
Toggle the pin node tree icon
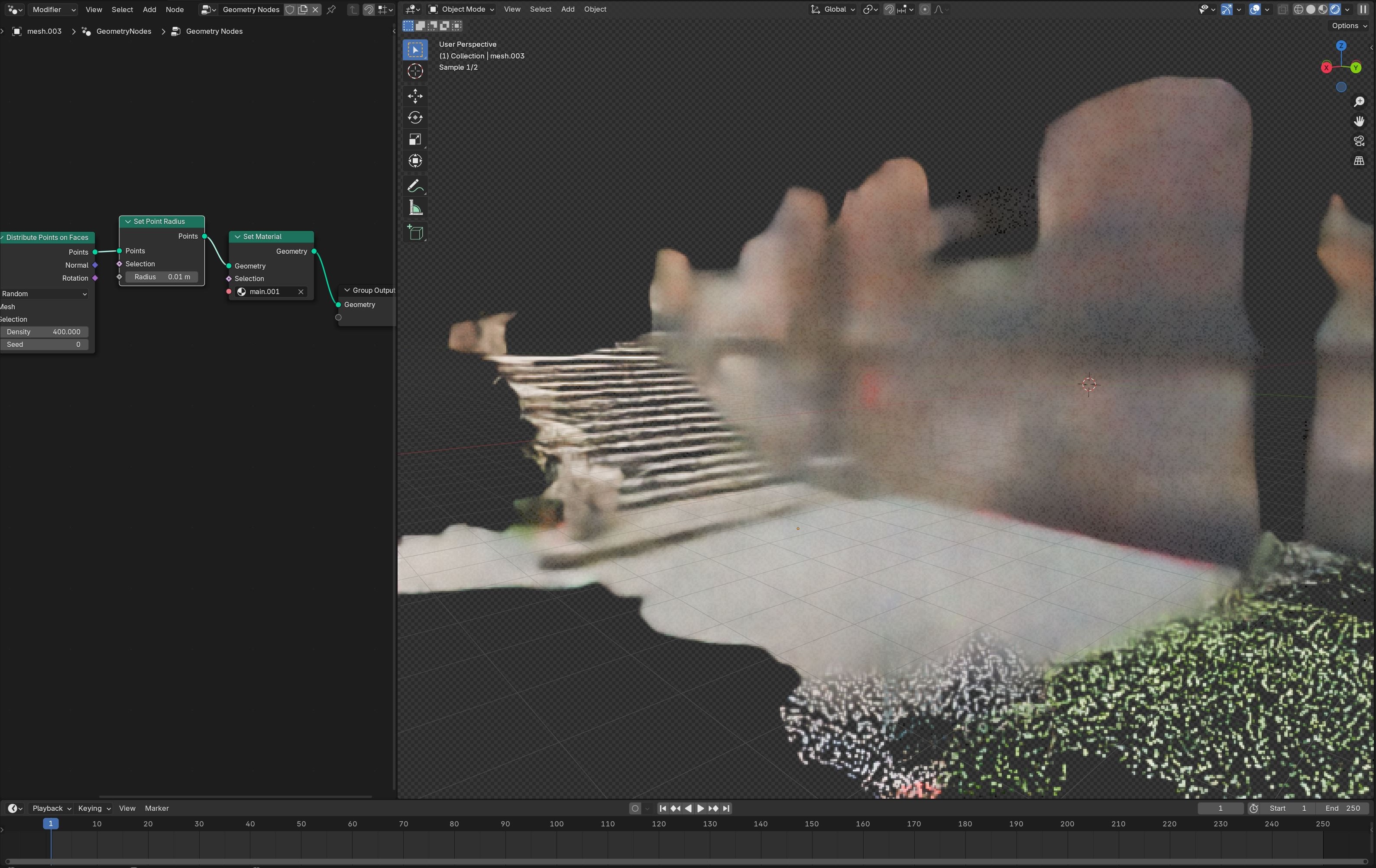click(331, 10)
